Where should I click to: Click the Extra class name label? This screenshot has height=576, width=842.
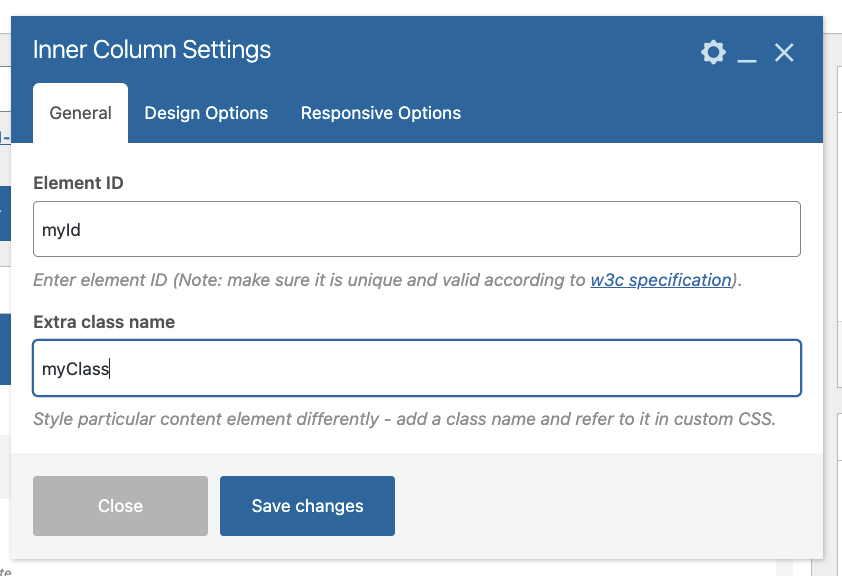(x=104, y=322)
